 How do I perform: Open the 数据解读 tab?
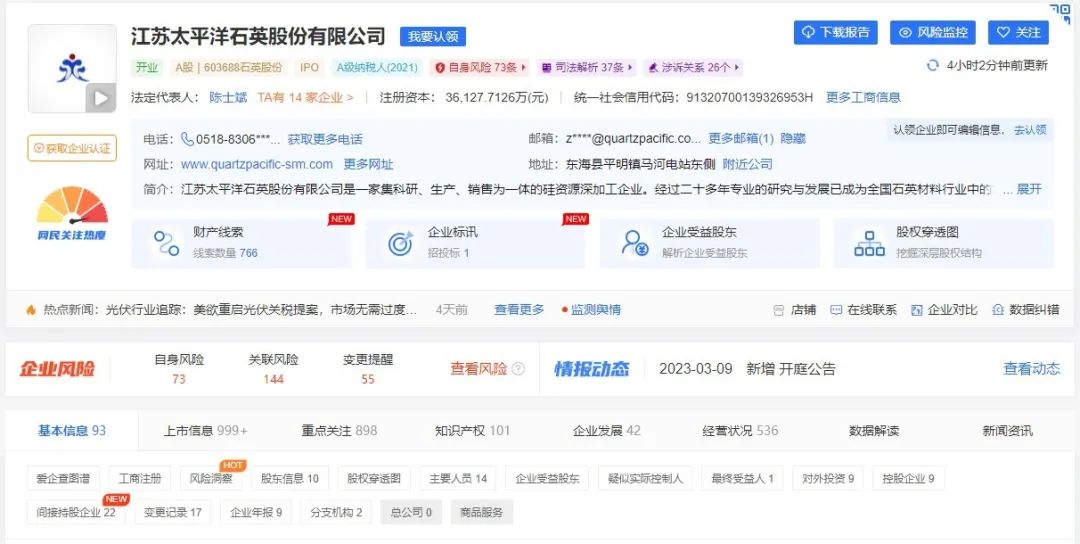coord(874,430)
